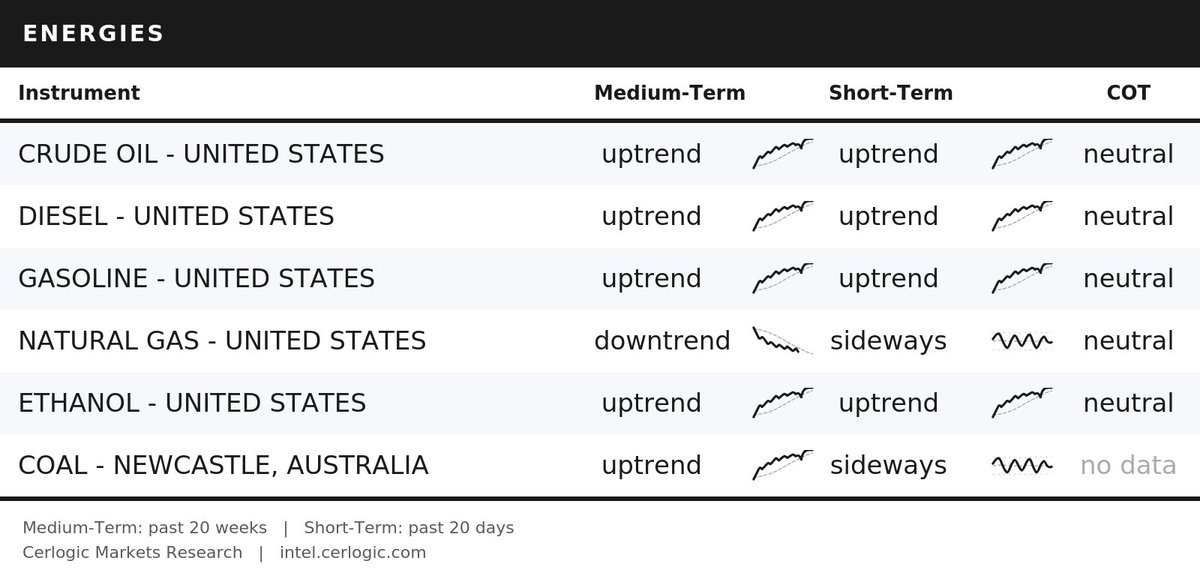1200x579 pixels.
Task: Select the Short-Term column header
Action: tap(891, 93)
